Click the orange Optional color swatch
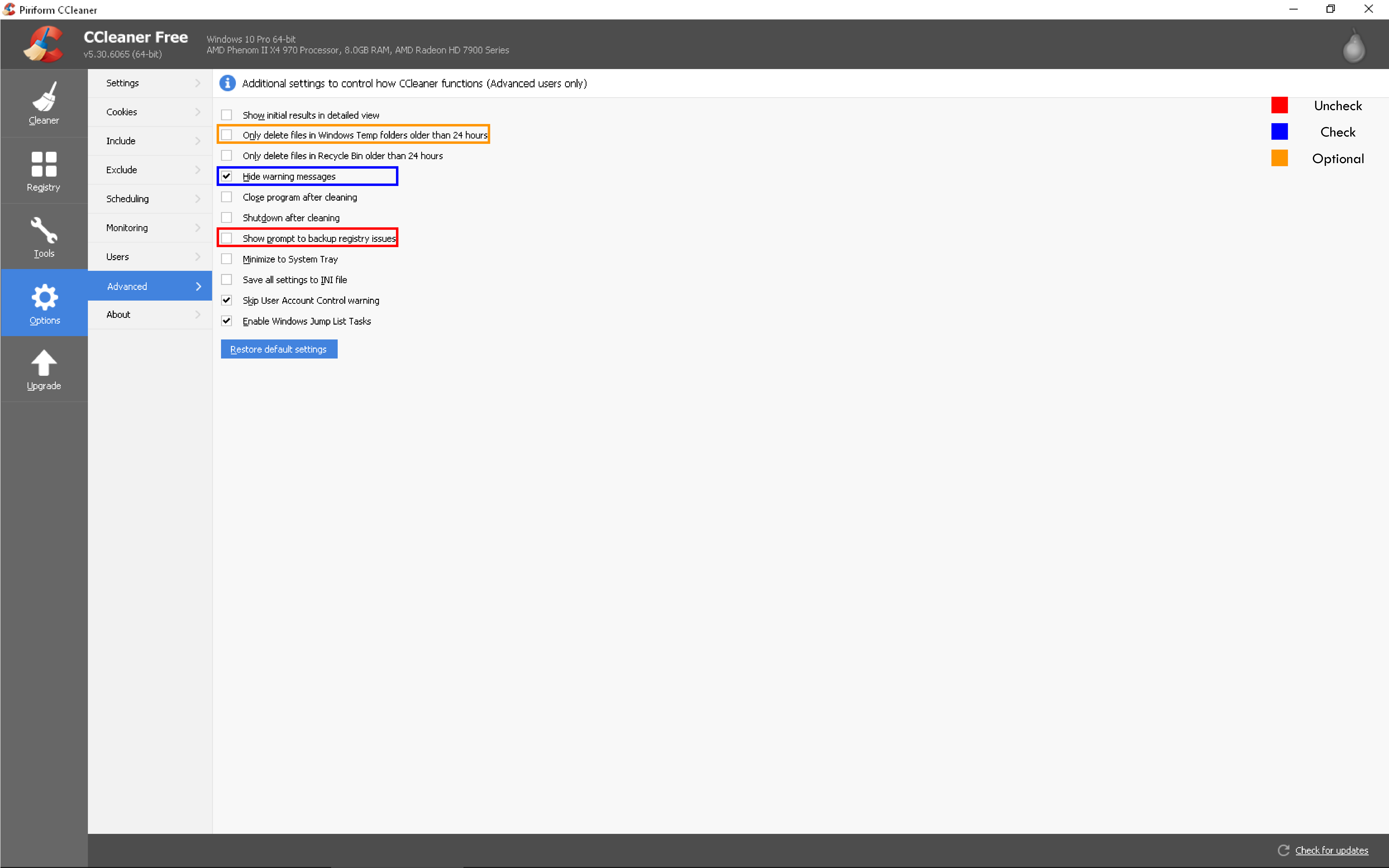Screen dimensions: 1389x868 1280,157
